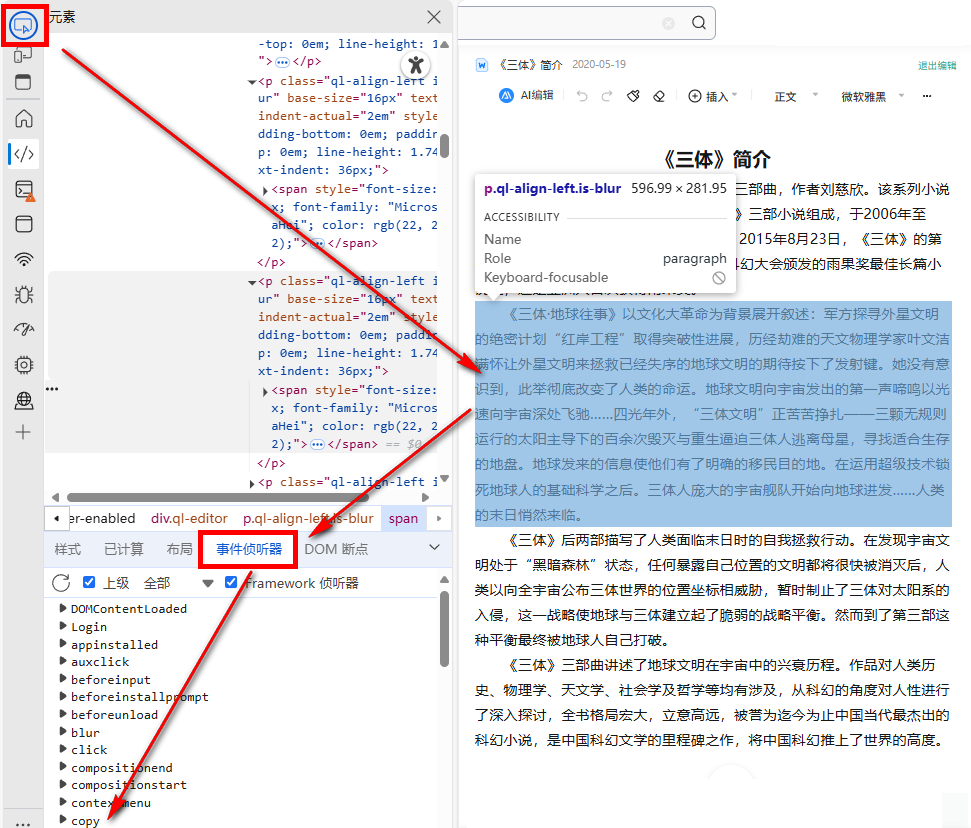
Task: Open the Network wifi icon panel
Action: [x=24, y=259]
